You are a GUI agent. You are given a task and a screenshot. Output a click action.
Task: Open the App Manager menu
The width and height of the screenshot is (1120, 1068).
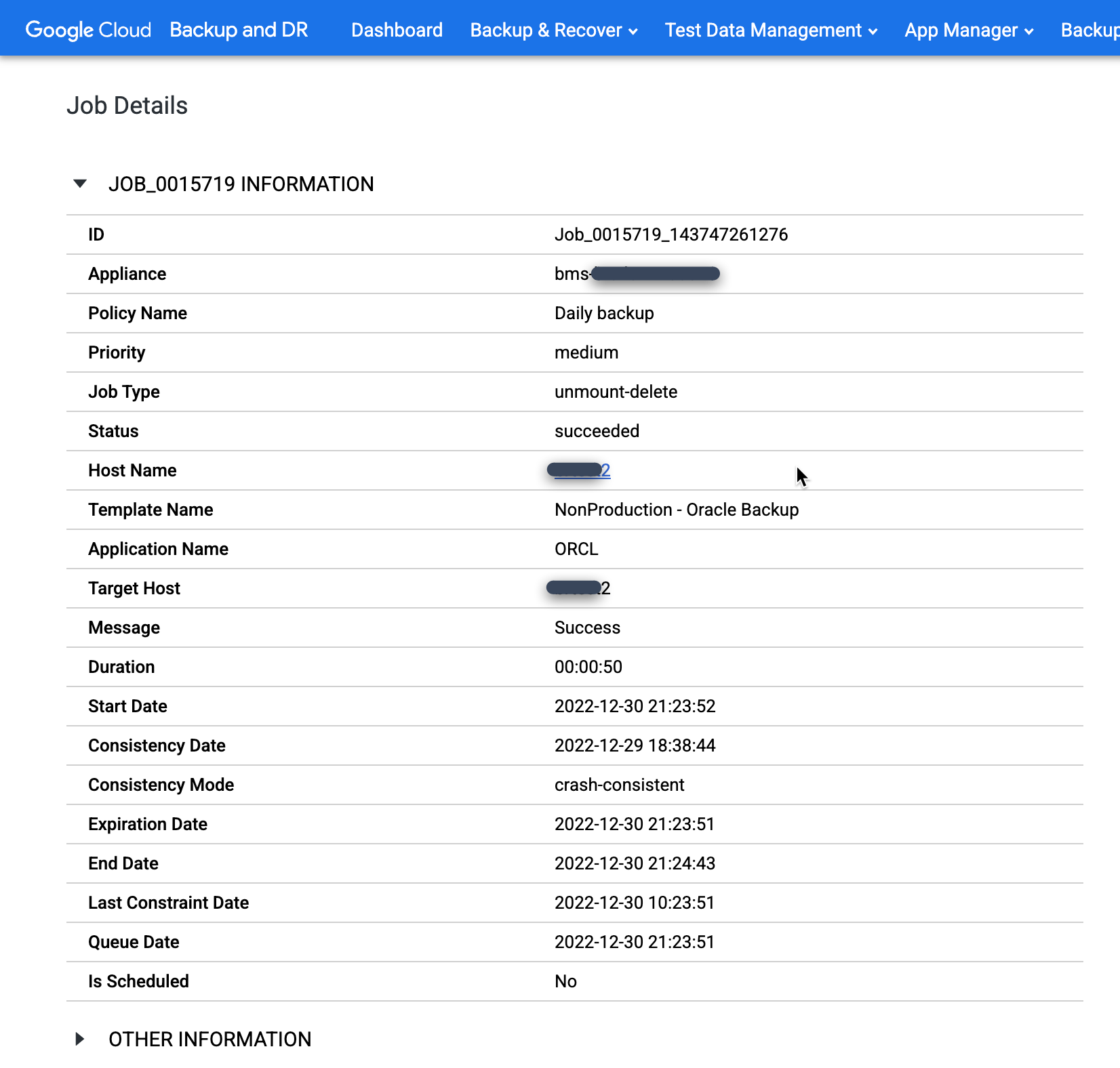[x=960, y=30]
